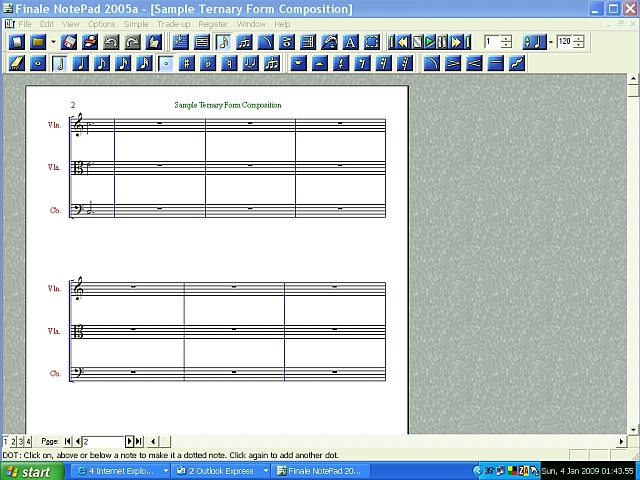
Task: Increase the playback start measure number
Action: point(506,38)
